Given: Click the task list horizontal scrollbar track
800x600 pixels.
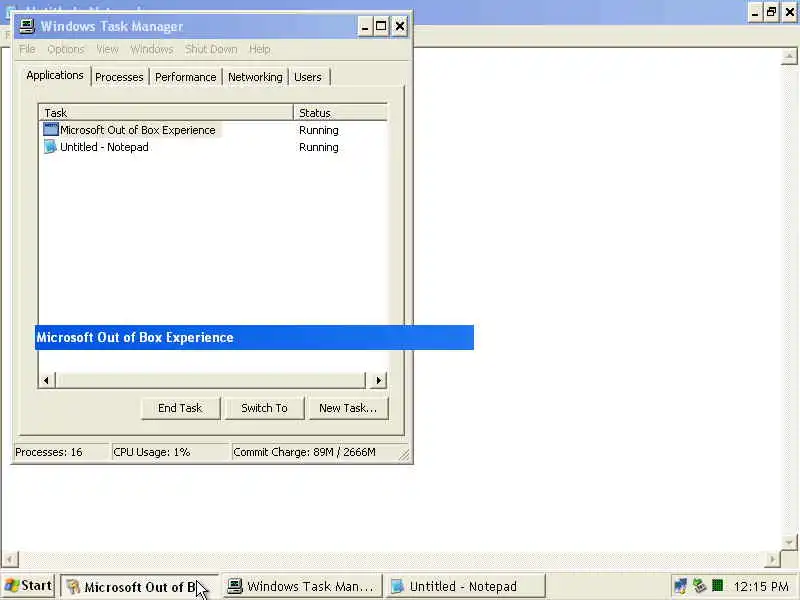Looking at the screenshot, I should coord(211,380).
